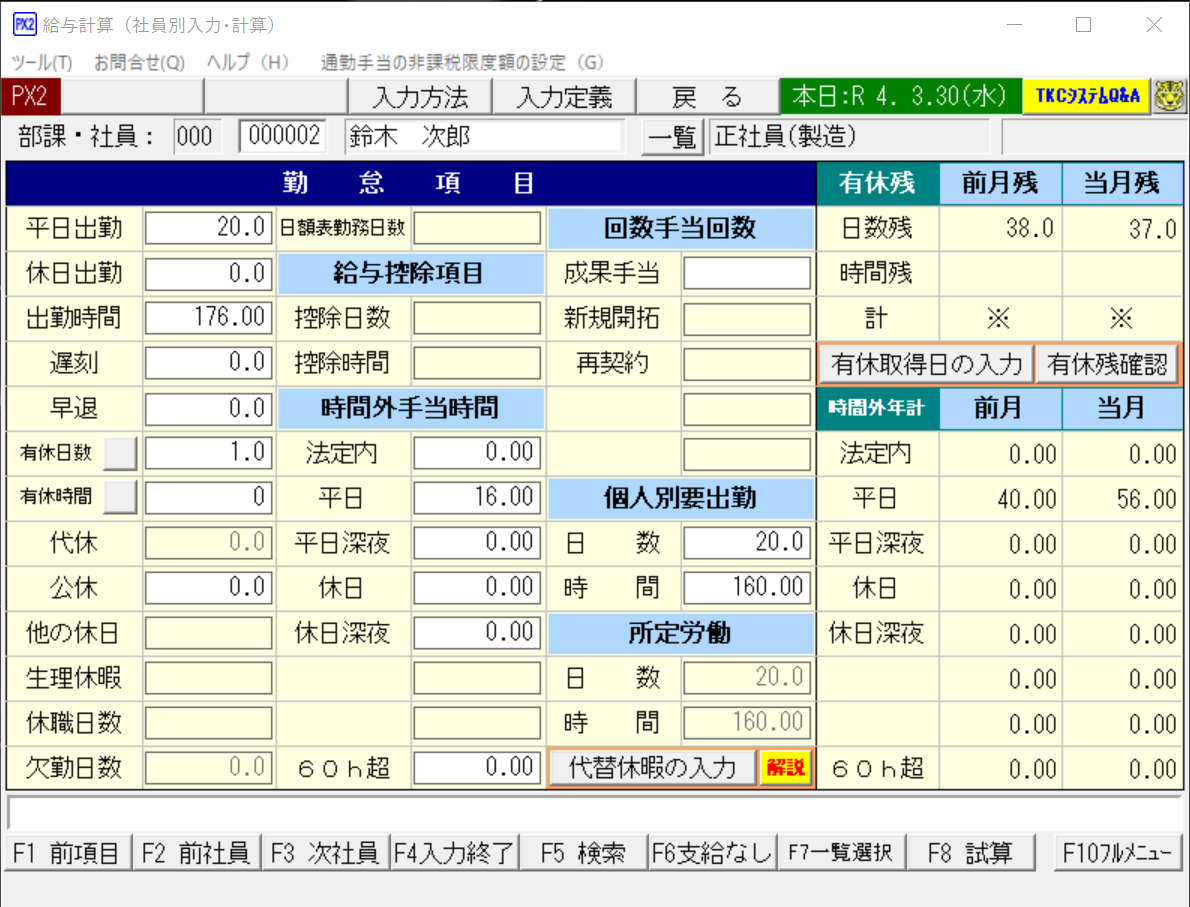The image size is (1190, 907).
Task: Click the 入力定義 button
Action: [x=563, y=97]
